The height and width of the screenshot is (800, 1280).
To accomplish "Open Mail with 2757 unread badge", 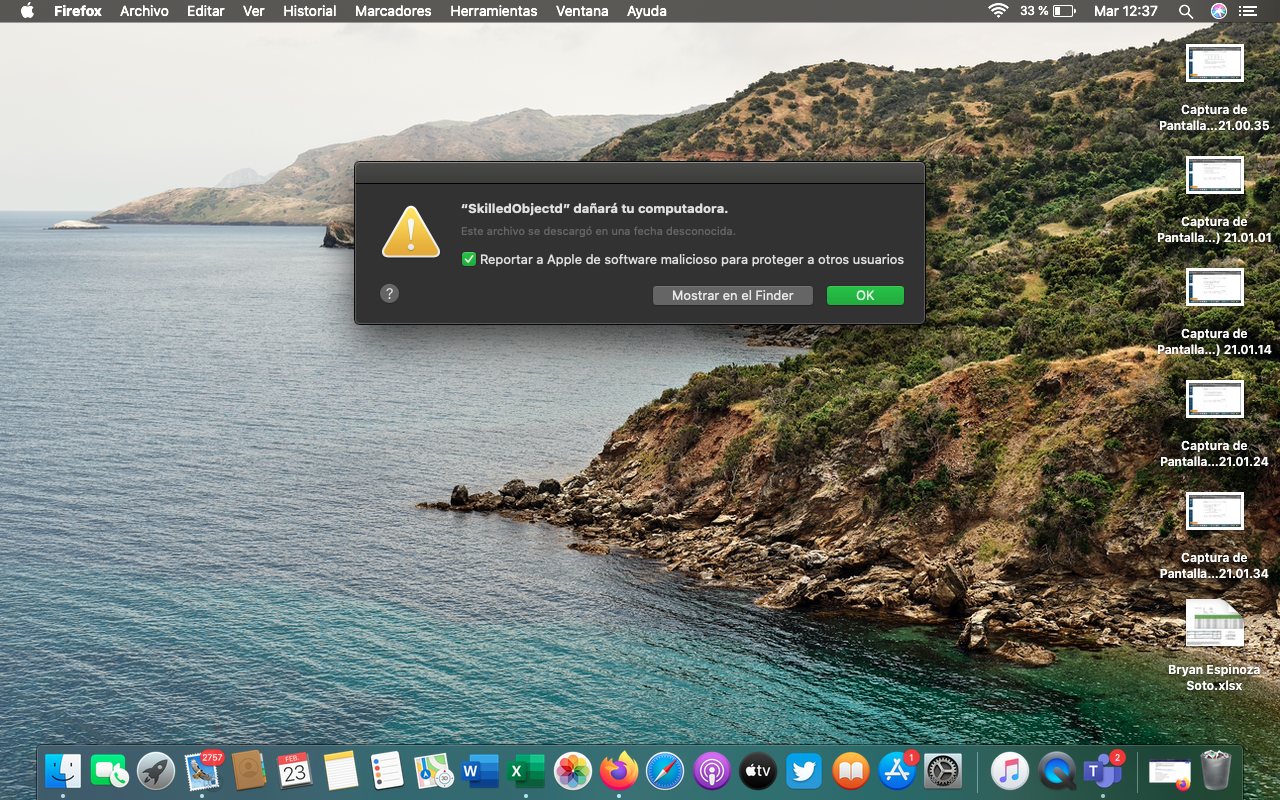I will pyautogui.click(x=203, y=771).
